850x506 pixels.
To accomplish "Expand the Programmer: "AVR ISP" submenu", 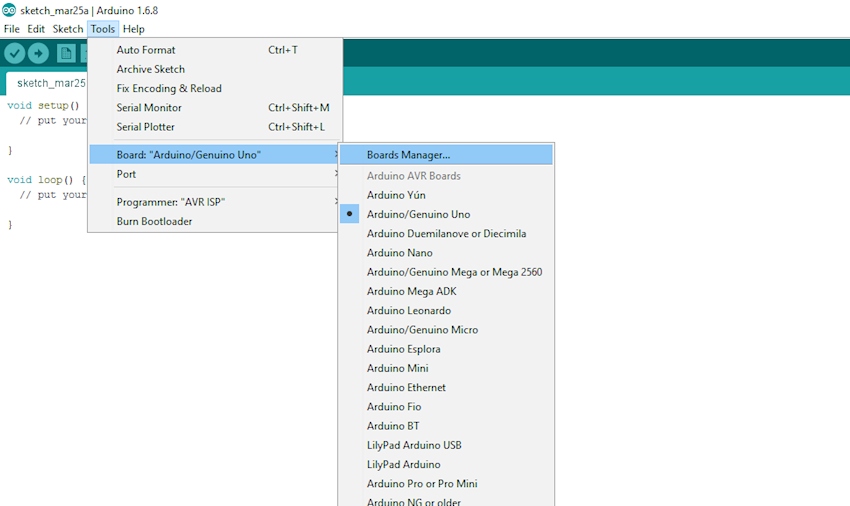I will click(x=215, y=202).
